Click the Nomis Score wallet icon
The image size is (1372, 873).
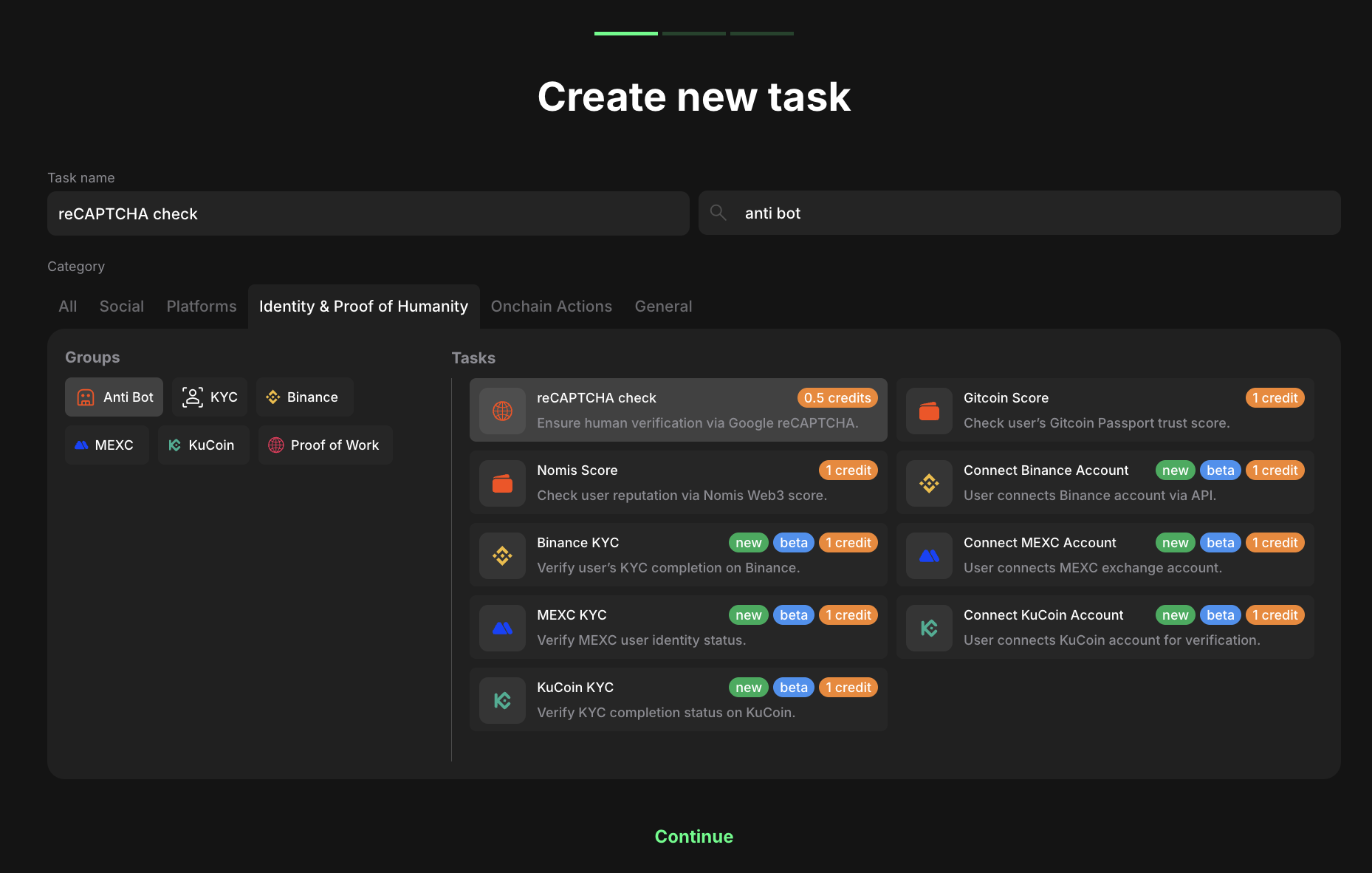tap(502, 483)
